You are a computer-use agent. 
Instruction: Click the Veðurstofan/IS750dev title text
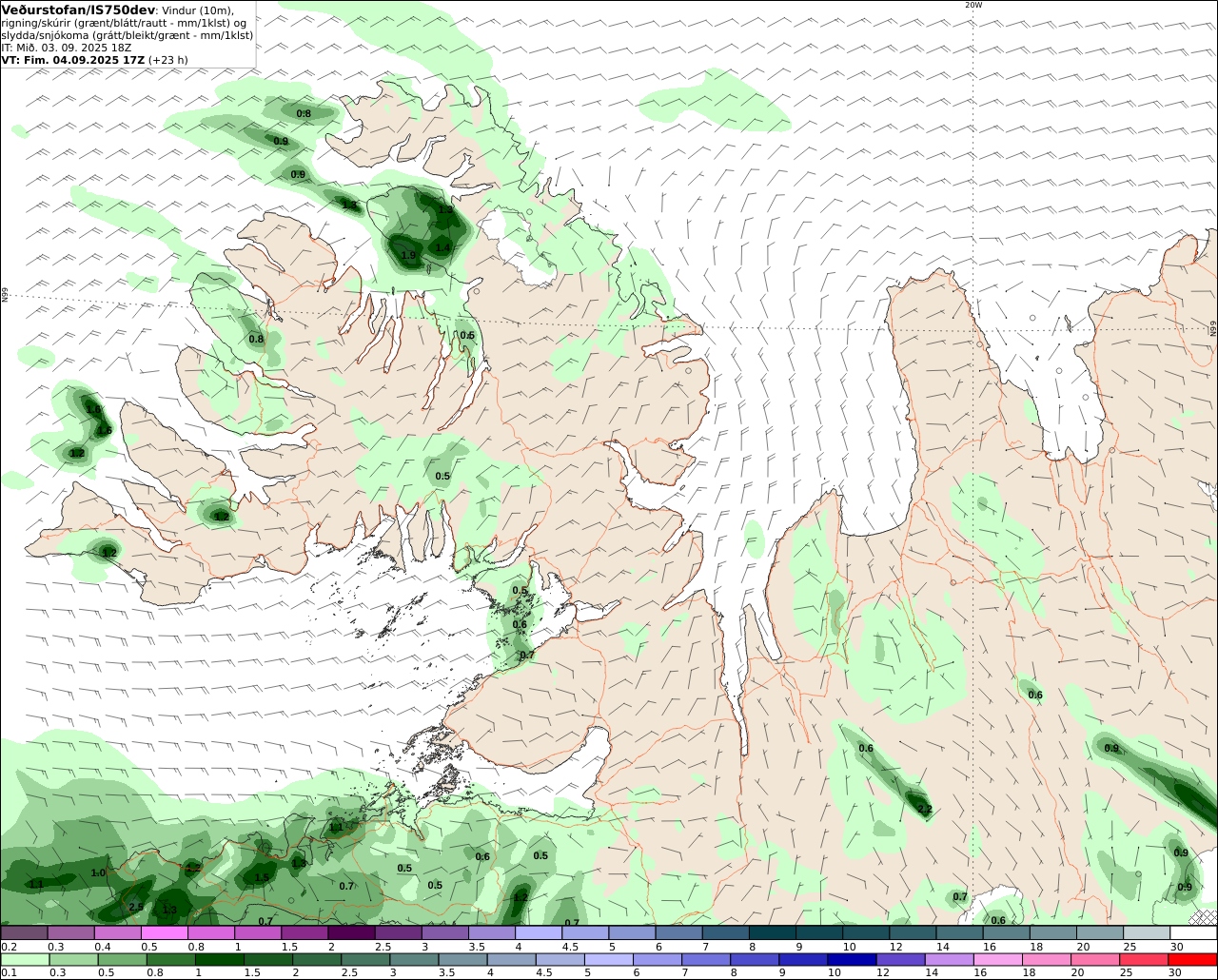pos(78,10)
